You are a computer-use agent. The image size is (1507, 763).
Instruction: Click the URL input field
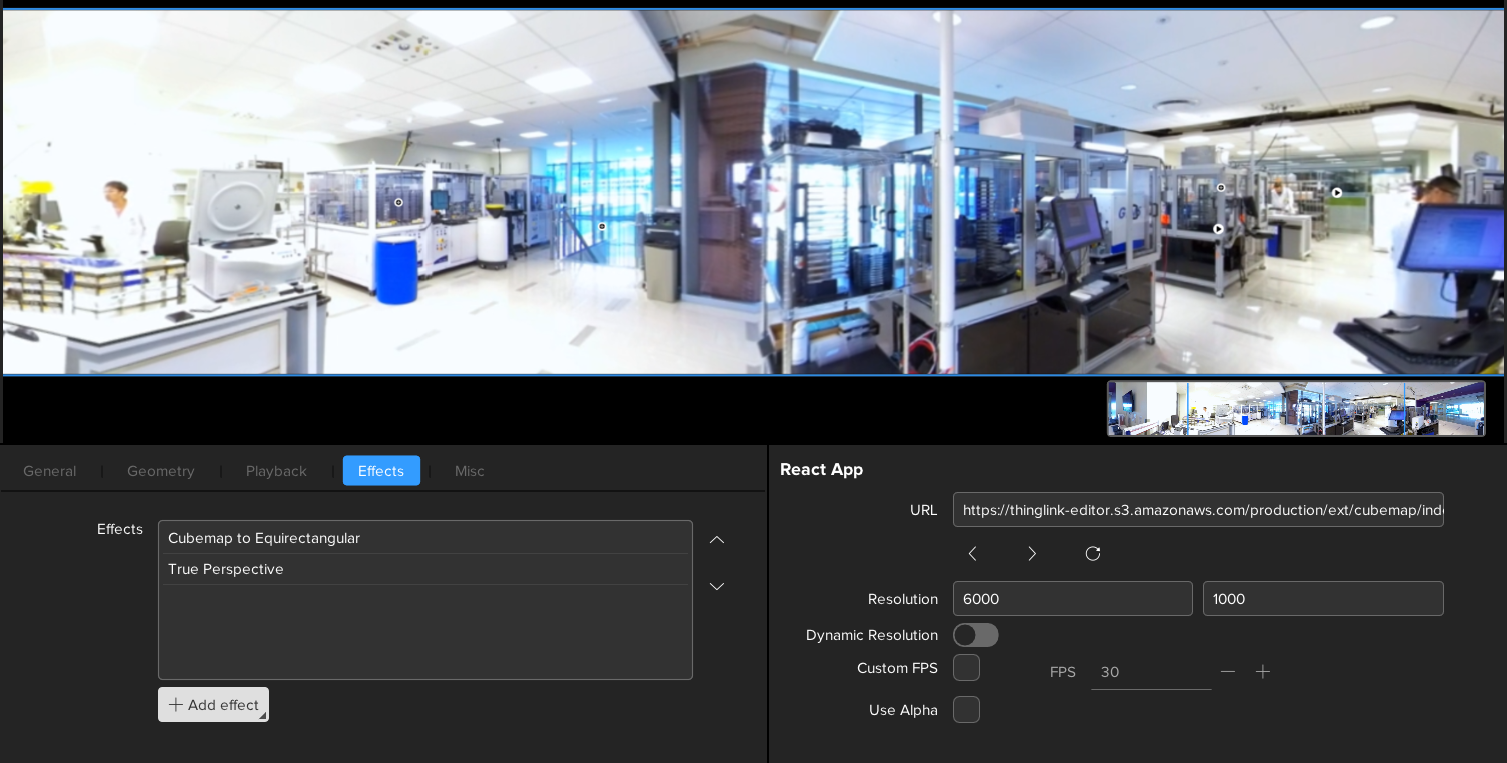click(1197, 510)
